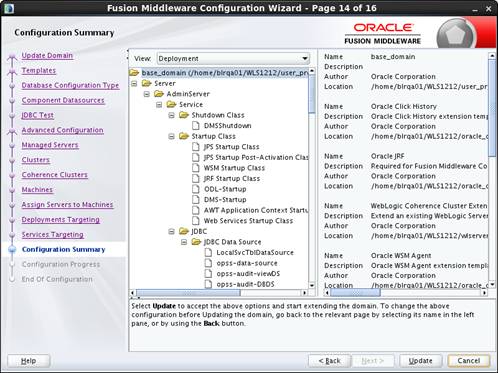Image resolution: width=498 pixels, height=373 pixels.
Task: Click the JDBC Data Source folder icon
Action: coord(196,242)
